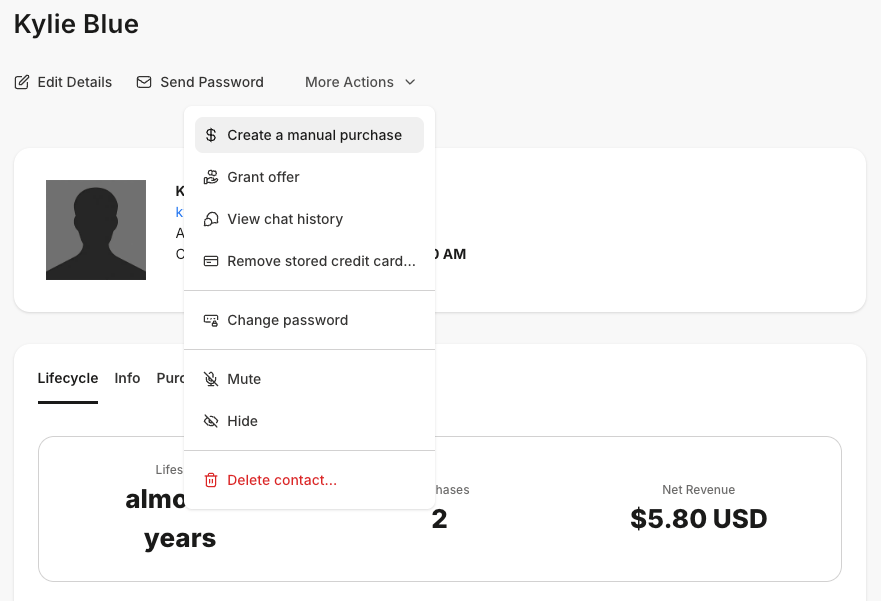
Task: Click the envelope icon for Send Password
Action: click(144, 82)
